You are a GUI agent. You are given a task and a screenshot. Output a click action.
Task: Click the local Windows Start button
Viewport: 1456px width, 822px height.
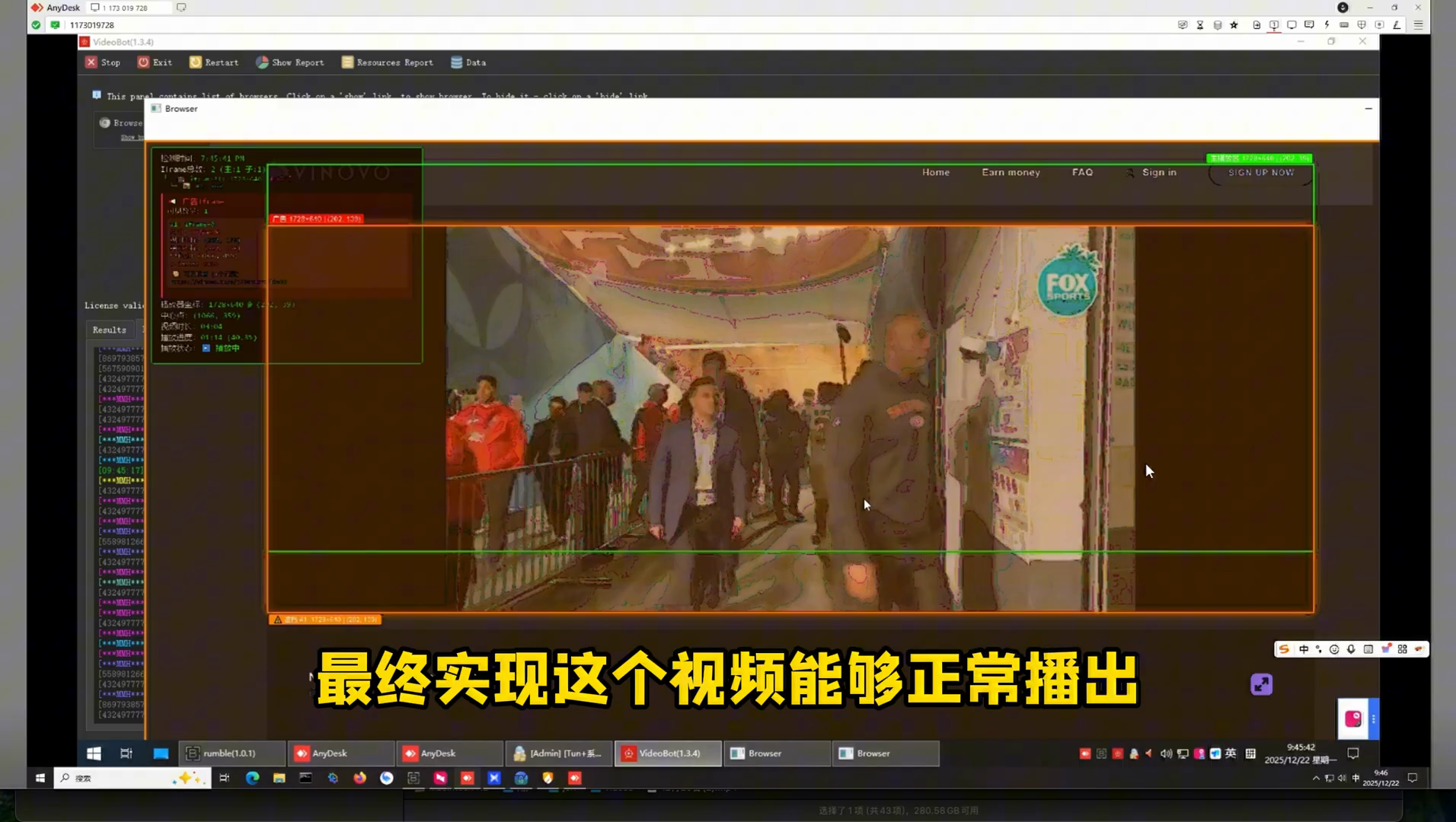coord(40,778)
